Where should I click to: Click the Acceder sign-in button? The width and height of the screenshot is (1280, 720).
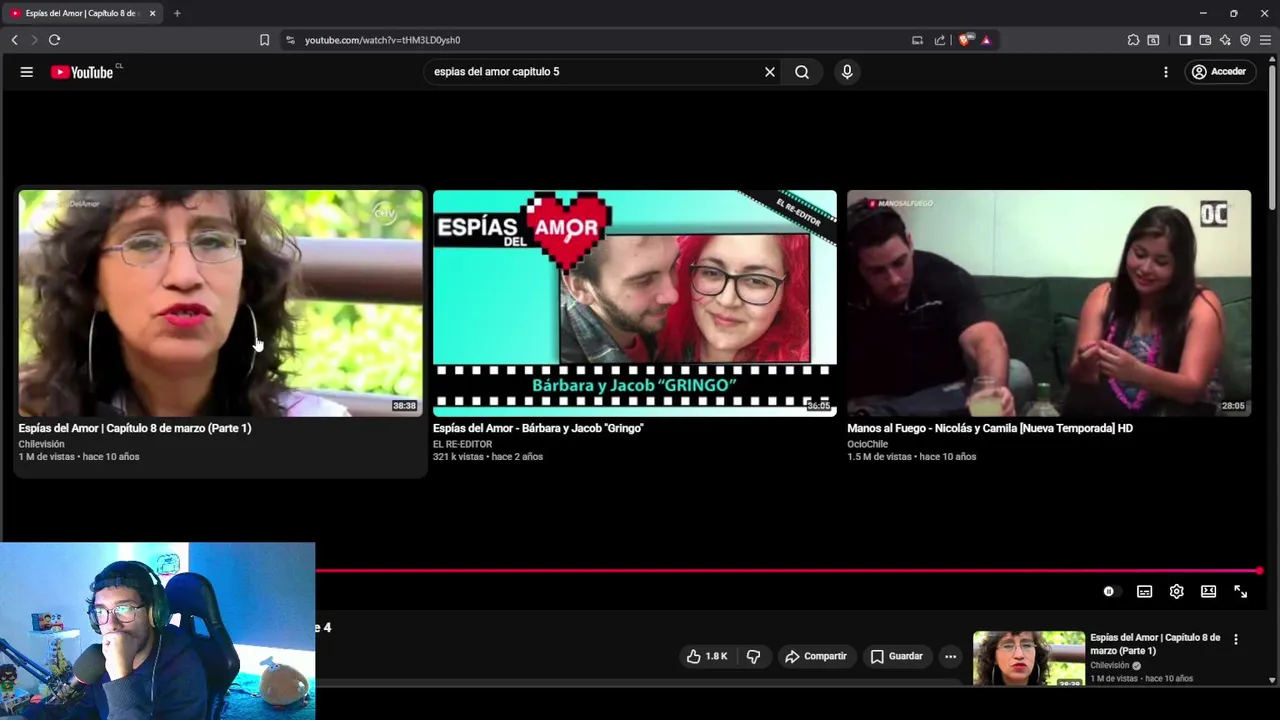click(1220, 72)
